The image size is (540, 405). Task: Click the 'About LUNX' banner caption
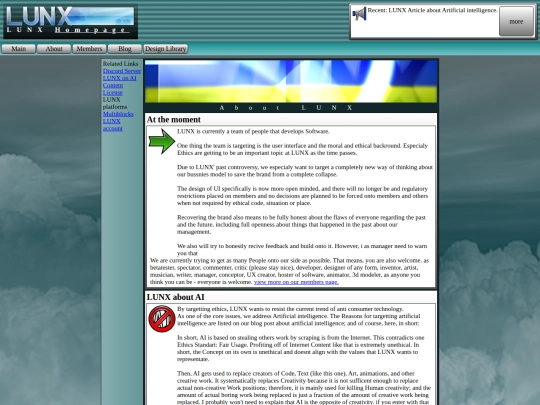287,107
